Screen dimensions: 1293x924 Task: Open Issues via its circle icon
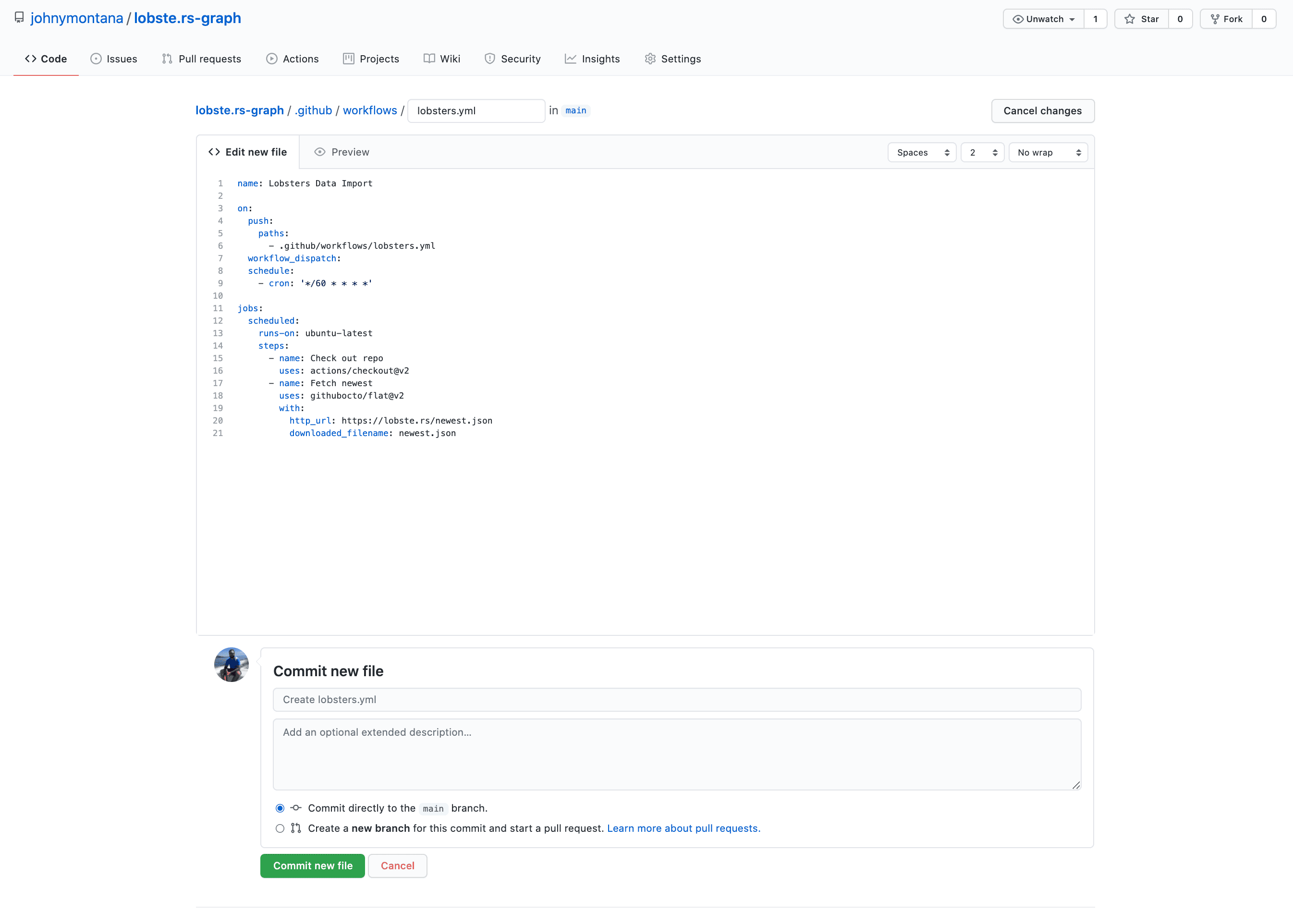96,59
